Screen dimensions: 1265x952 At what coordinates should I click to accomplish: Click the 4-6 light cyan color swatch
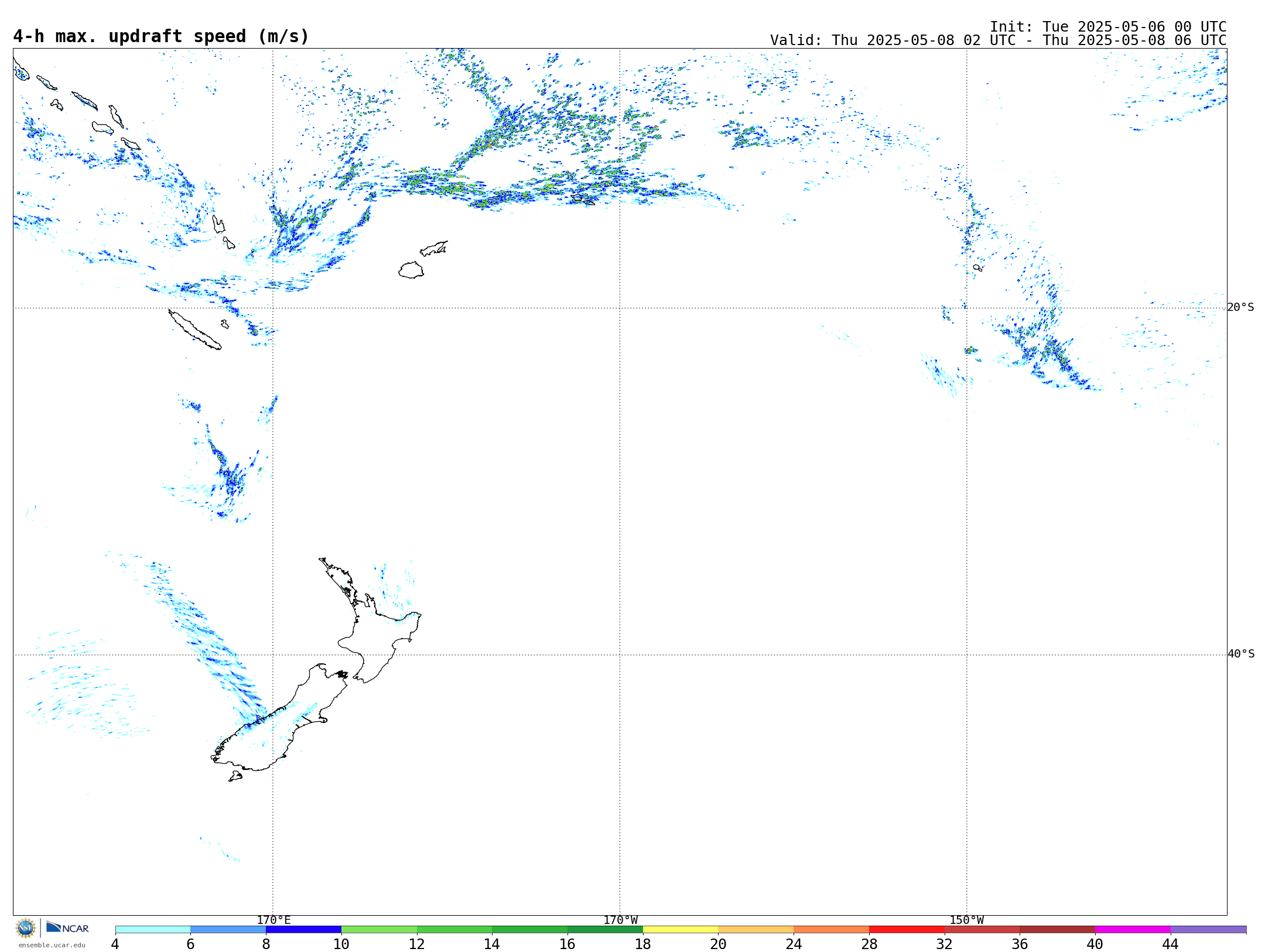(153, 930)
